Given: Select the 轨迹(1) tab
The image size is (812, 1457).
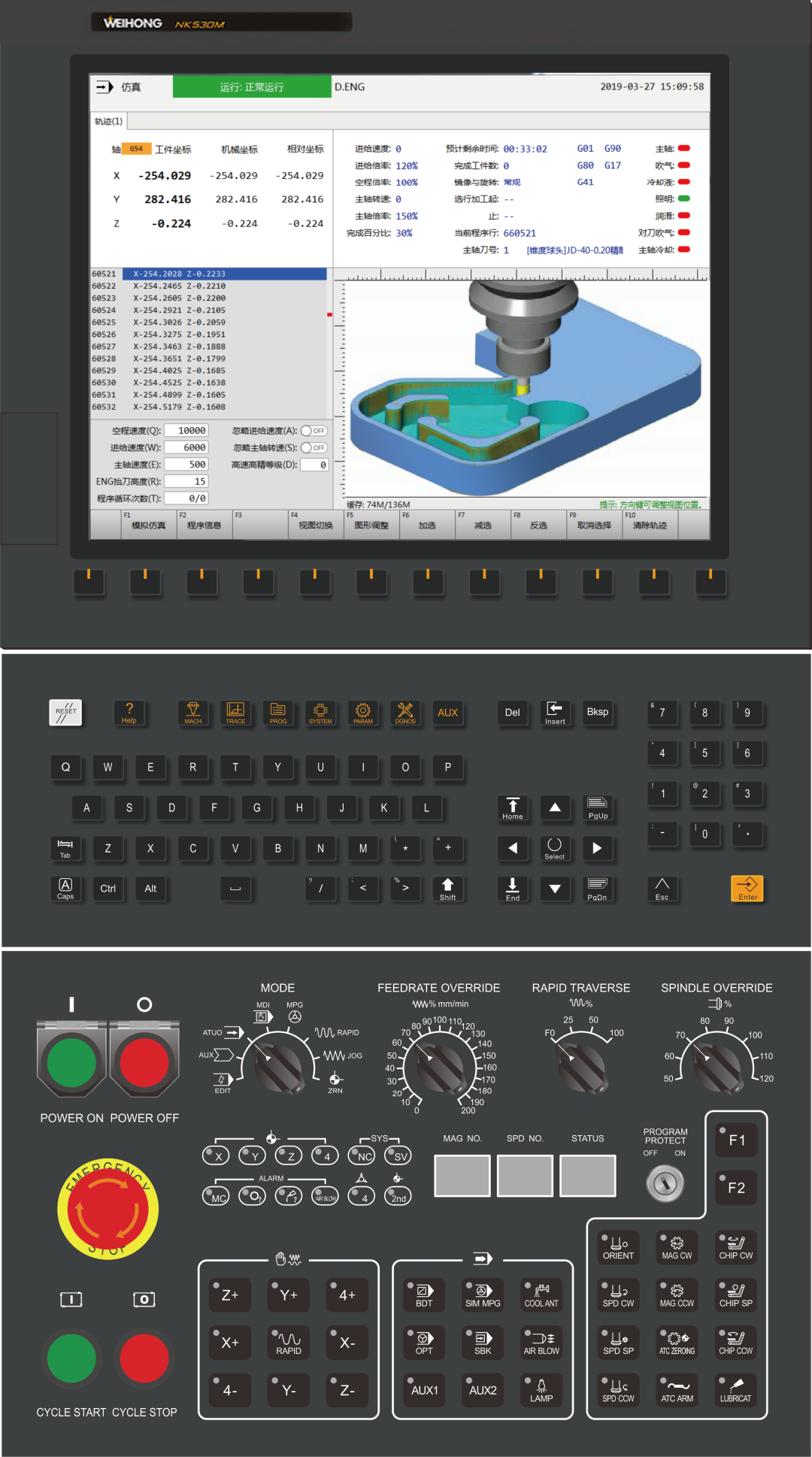Looking at the screenshot, I should click(x=108, y=121).
